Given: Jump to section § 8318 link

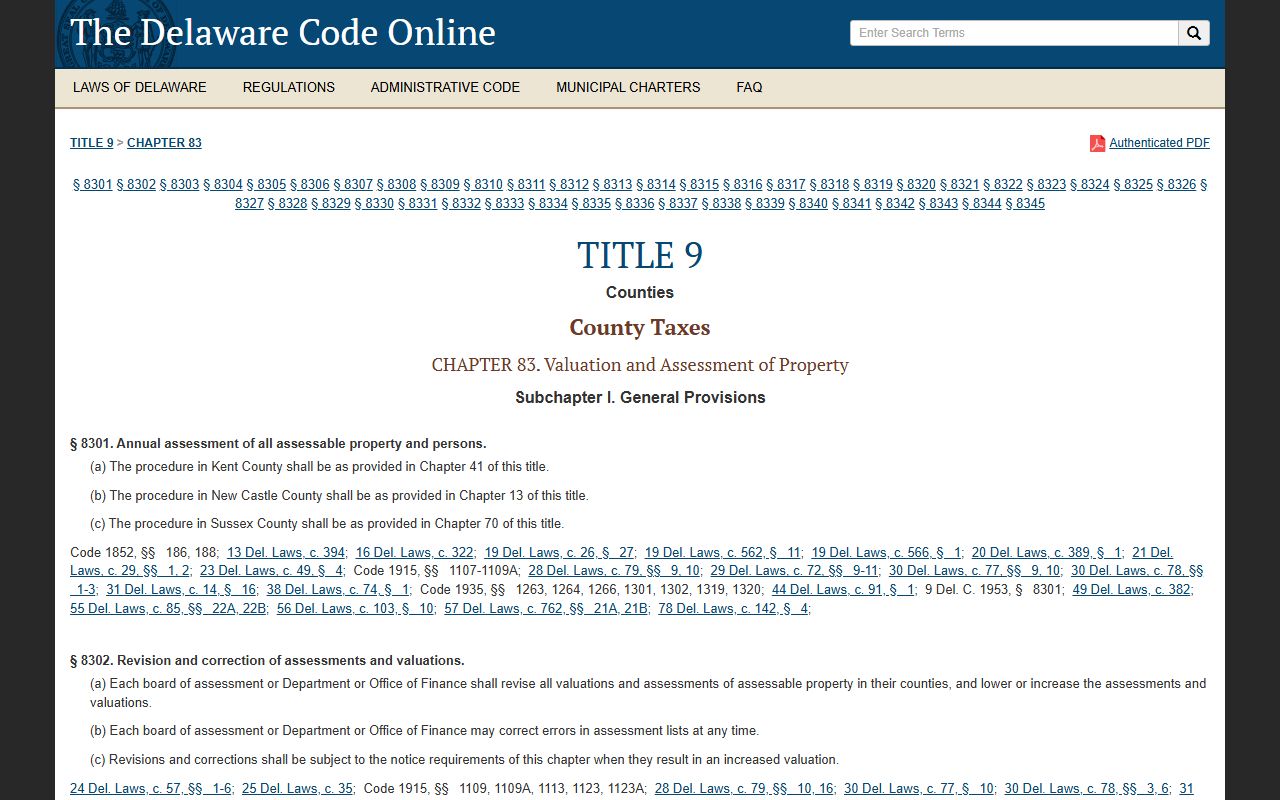Looking at the screenshot, I should point(829,185).
